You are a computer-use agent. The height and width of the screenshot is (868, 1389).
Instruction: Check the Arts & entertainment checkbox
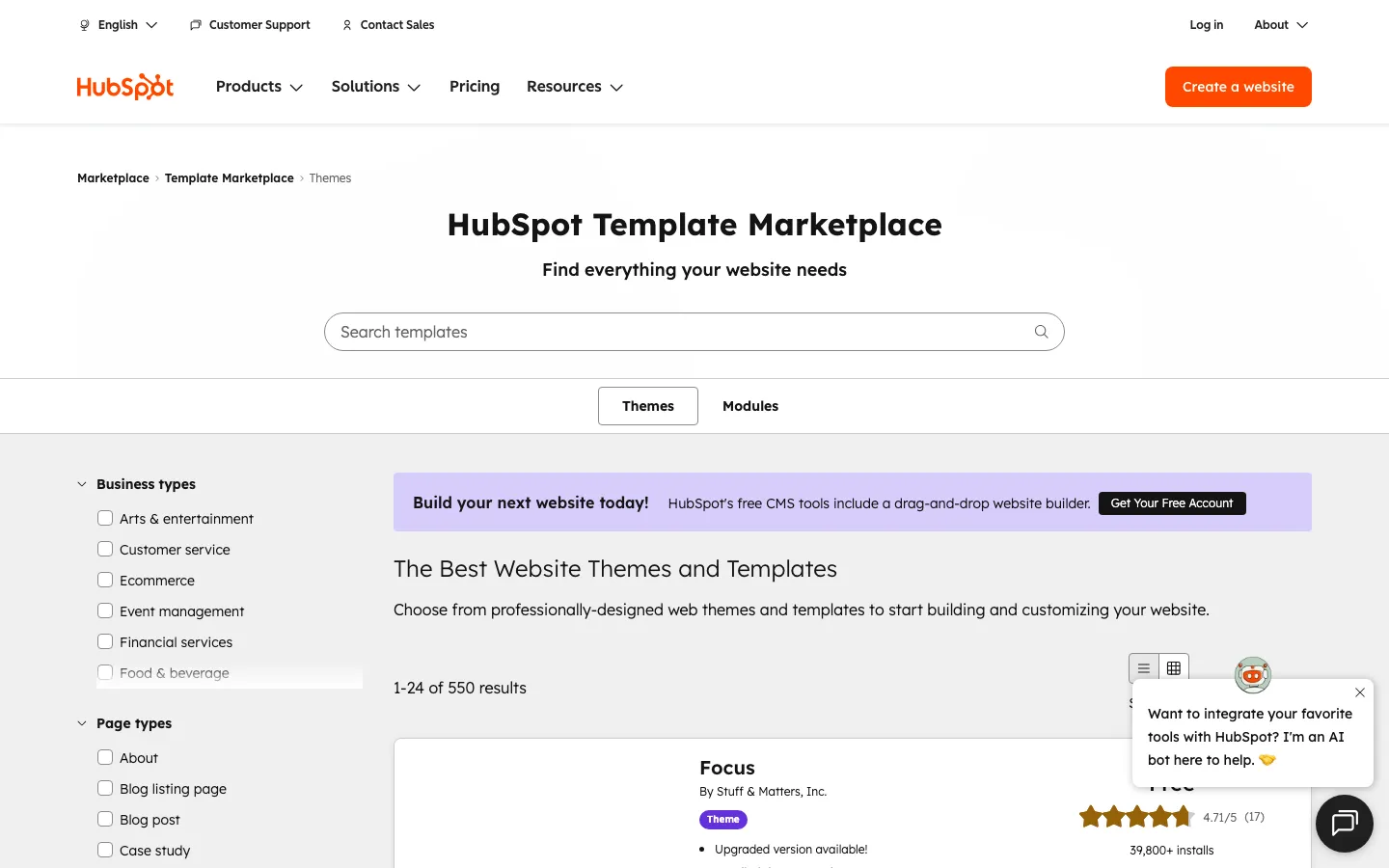pos(105,518)
